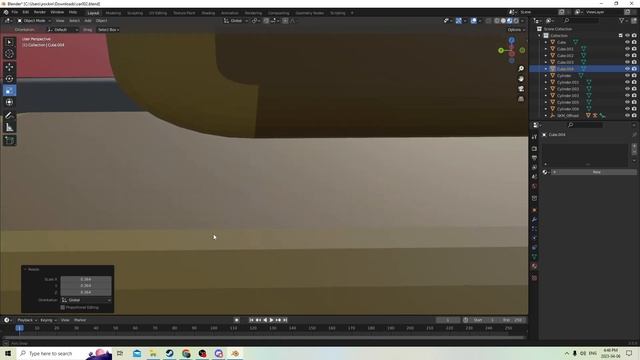This screenshot has height=360, width=640.
Task: Switch to the UV Editing workspace tab
Action: (158, 13)
